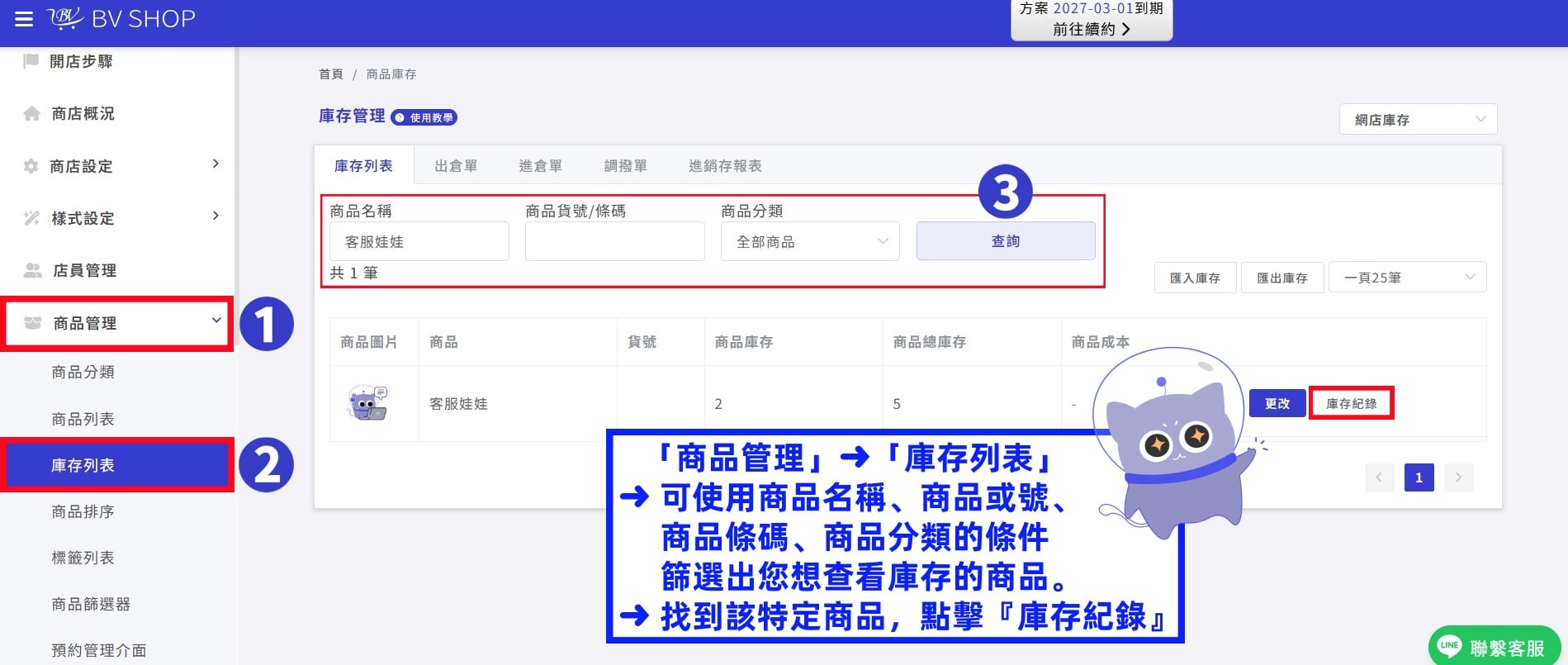Click the 商品貨號/條碼 input field
This screenshot has height=665, width=1568.
614,241
